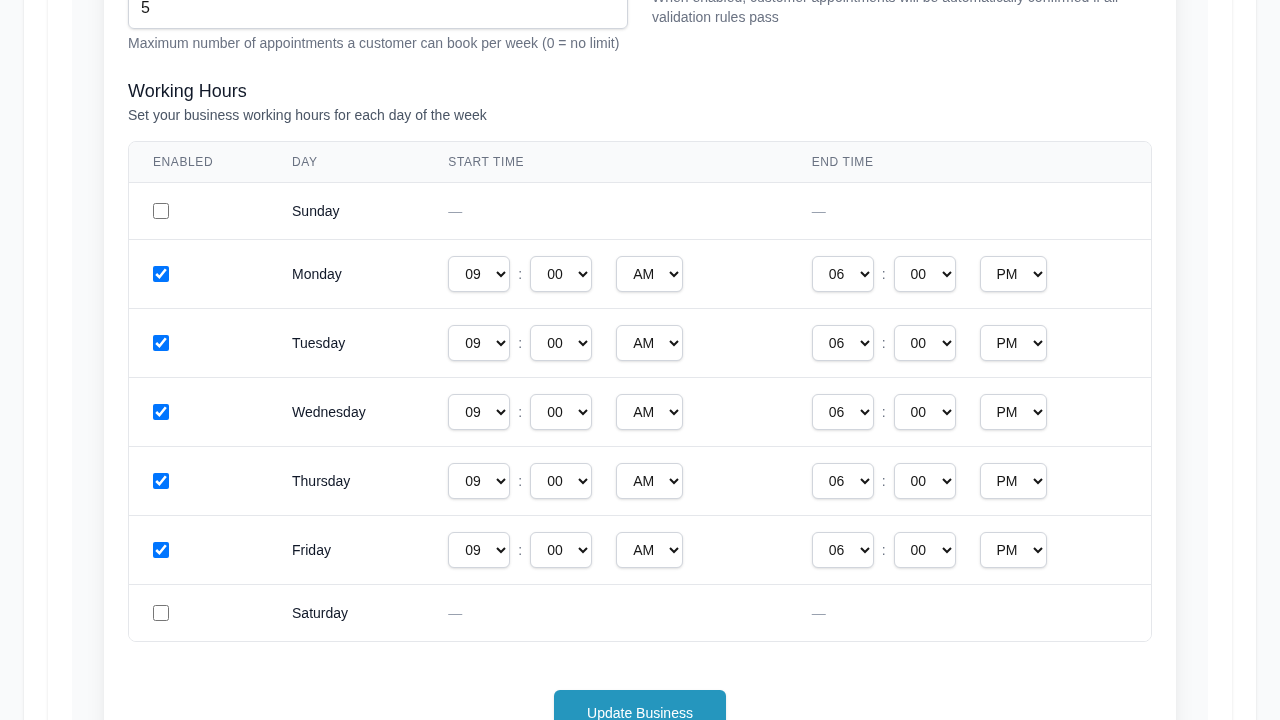
Task: Click the Update Business button
Action: pyautogui.click(x=639, y=711)
